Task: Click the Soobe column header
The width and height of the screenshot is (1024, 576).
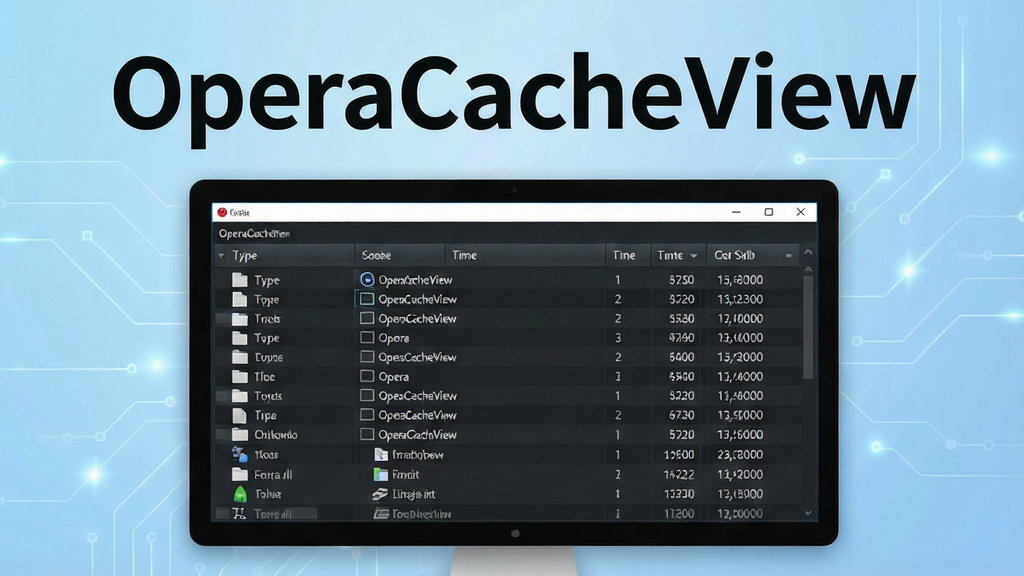Action: tap(400, 255)
